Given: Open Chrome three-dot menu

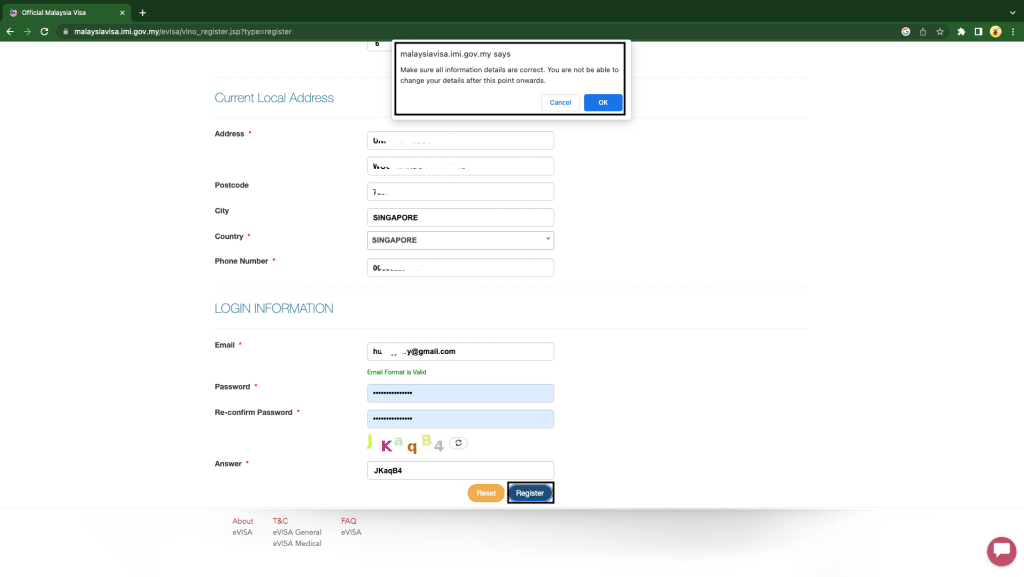Looking at the screenshot, I should (1013, 31).
